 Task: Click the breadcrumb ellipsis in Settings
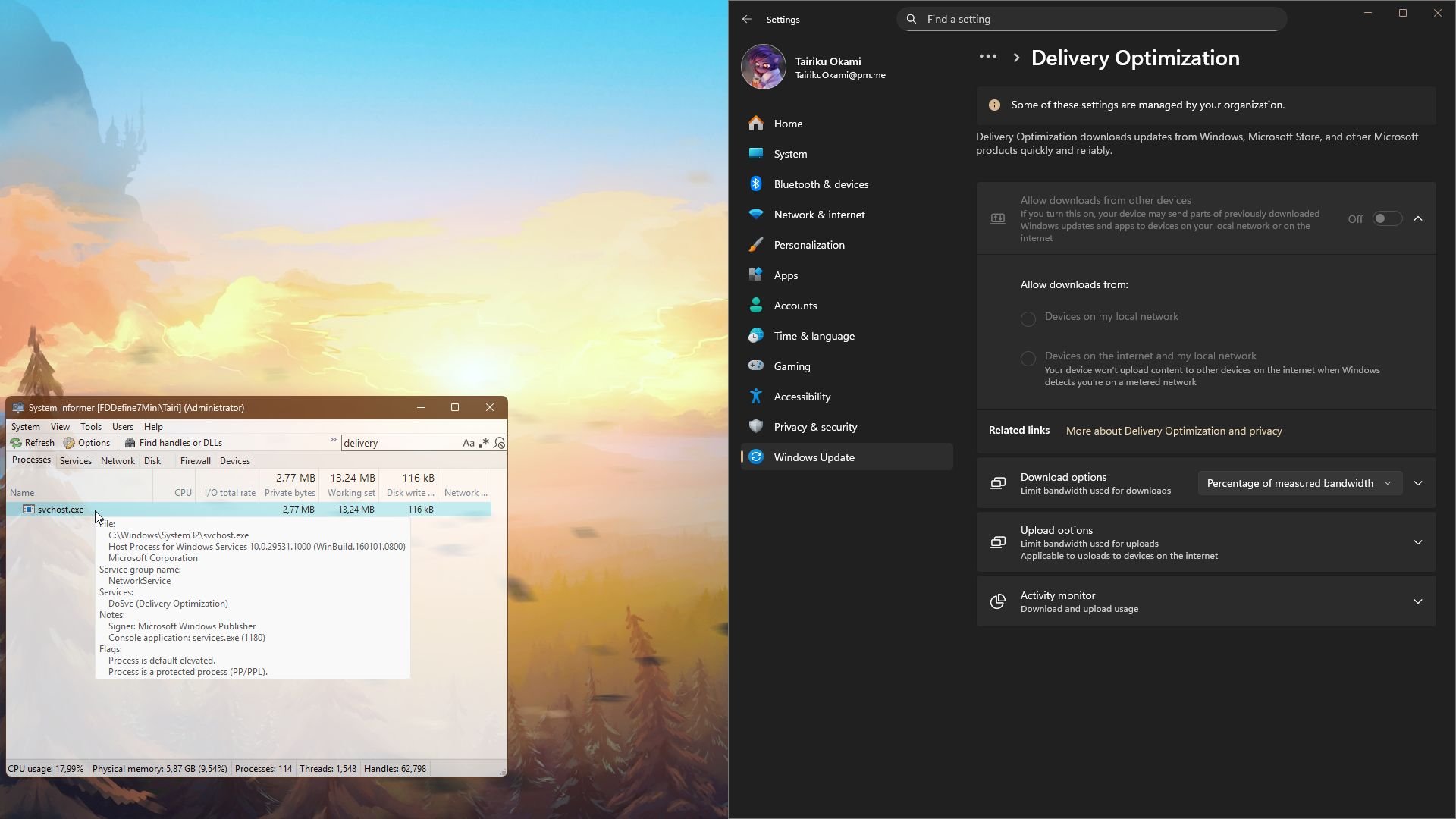click(x=987, y=57)
